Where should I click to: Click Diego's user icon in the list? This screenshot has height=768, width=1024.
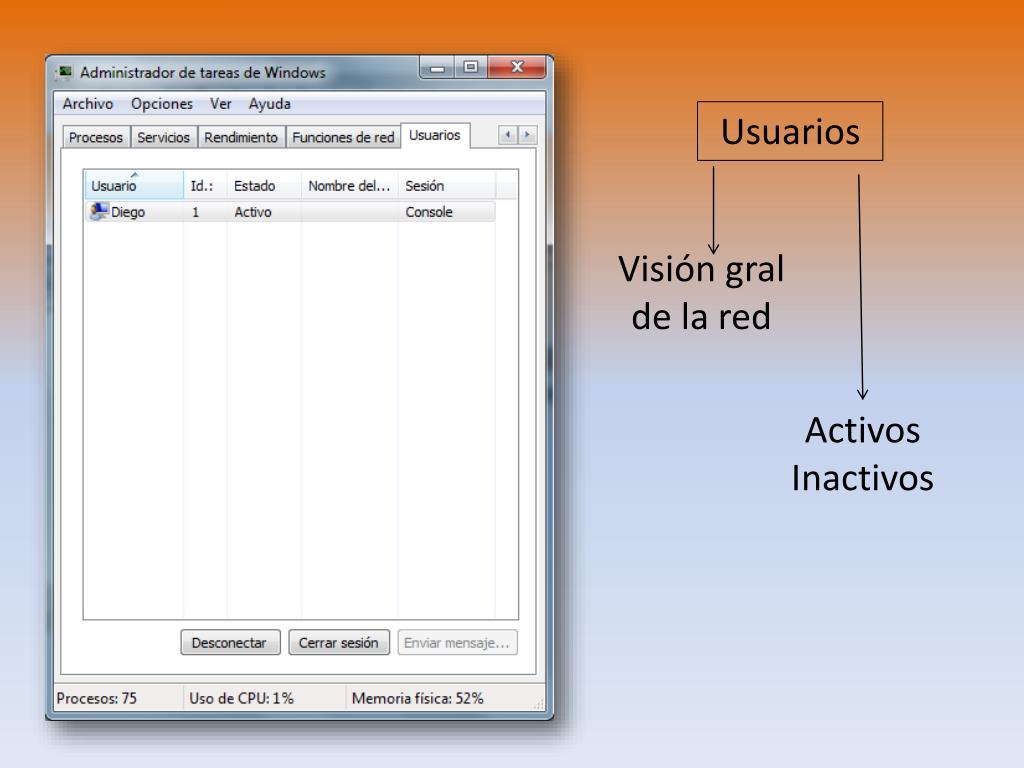99,212
